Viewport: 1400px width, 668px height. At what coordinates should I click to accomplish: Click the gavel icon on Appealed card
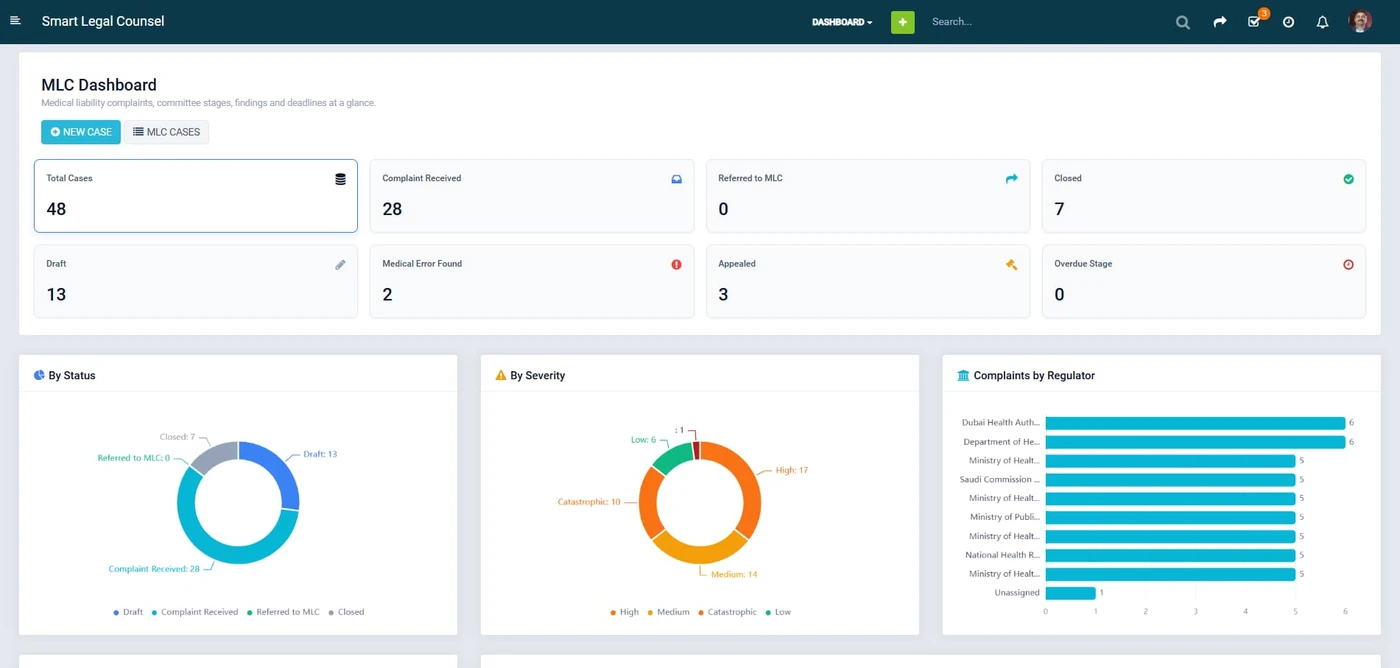(x=1011, y=265)
